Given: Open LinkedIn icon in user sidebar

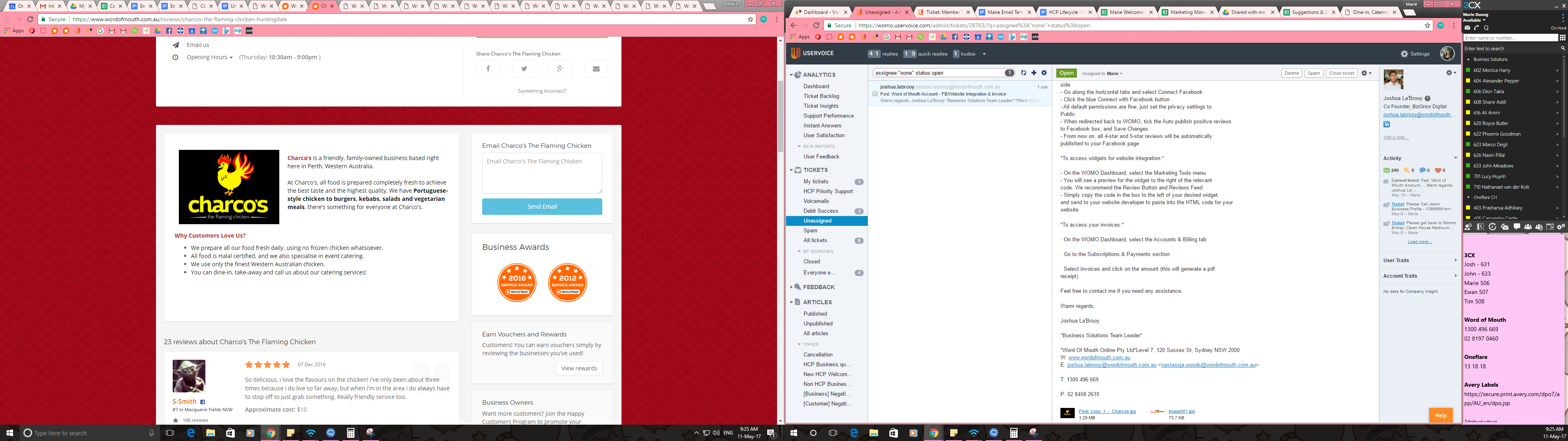Looking at the screenshot, I should (x=1387, y=124).
